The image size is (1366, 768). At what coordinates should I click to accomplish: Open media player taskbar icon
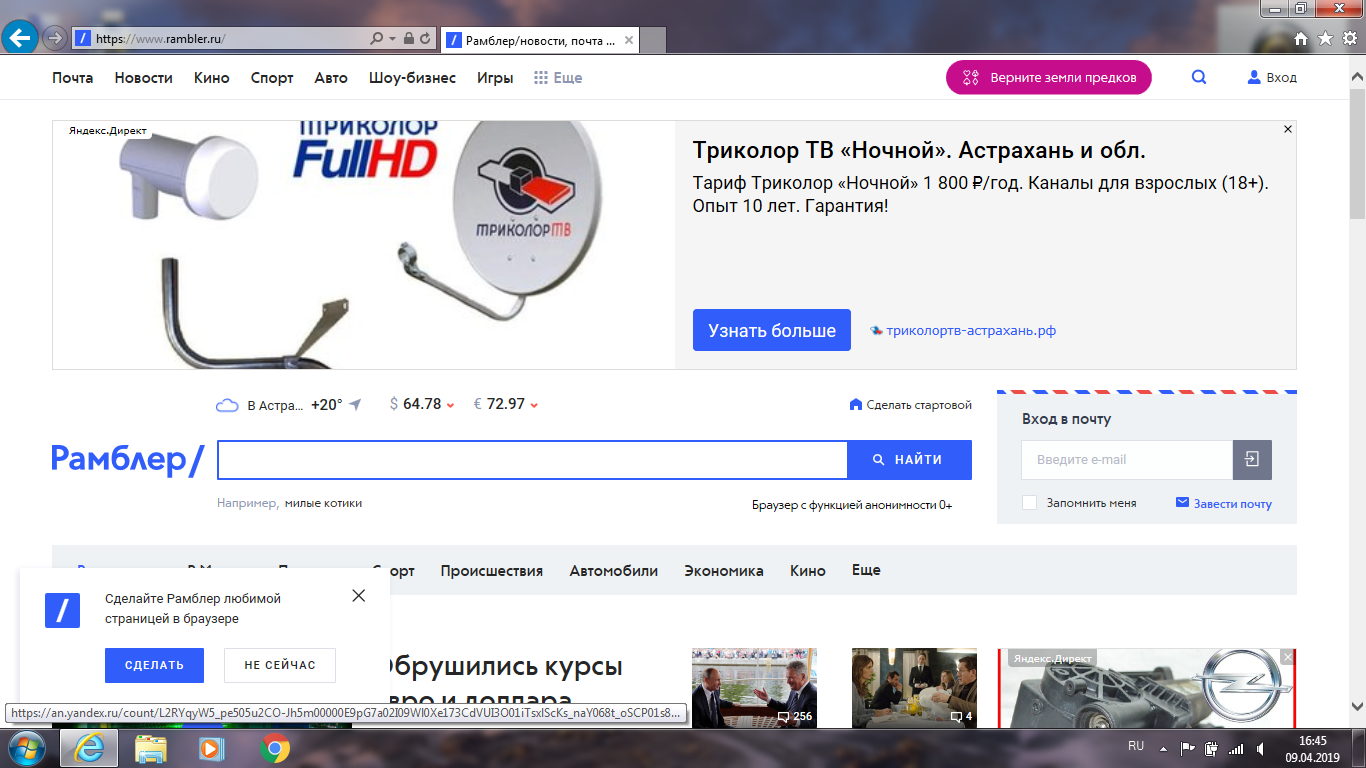211,748
